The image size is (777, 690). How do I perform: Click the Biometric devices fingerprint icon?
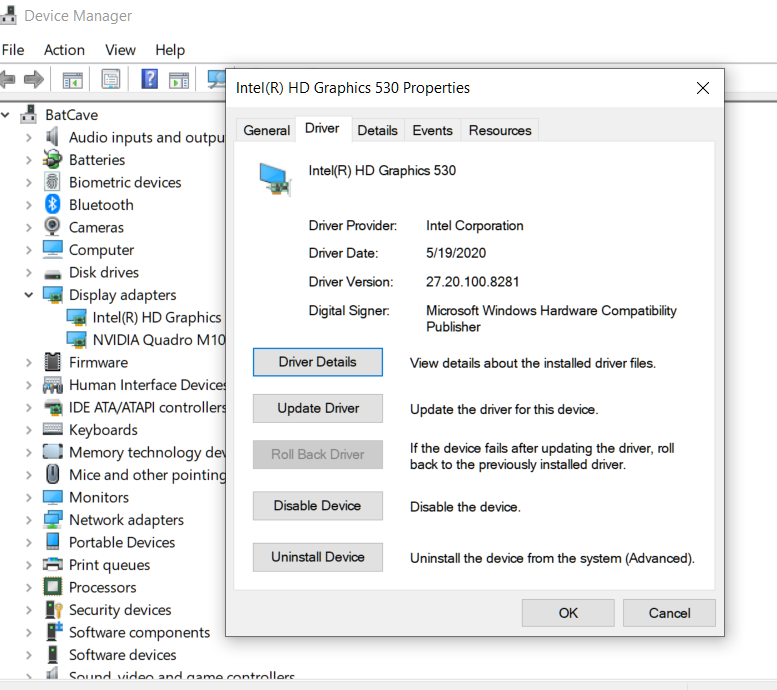[x=52, y=182]
